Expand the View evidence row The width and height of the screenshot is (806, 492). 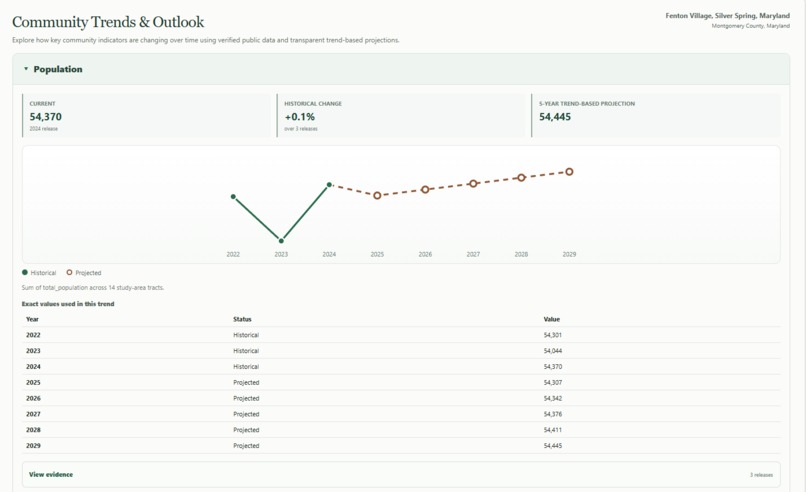click(401, 475)
